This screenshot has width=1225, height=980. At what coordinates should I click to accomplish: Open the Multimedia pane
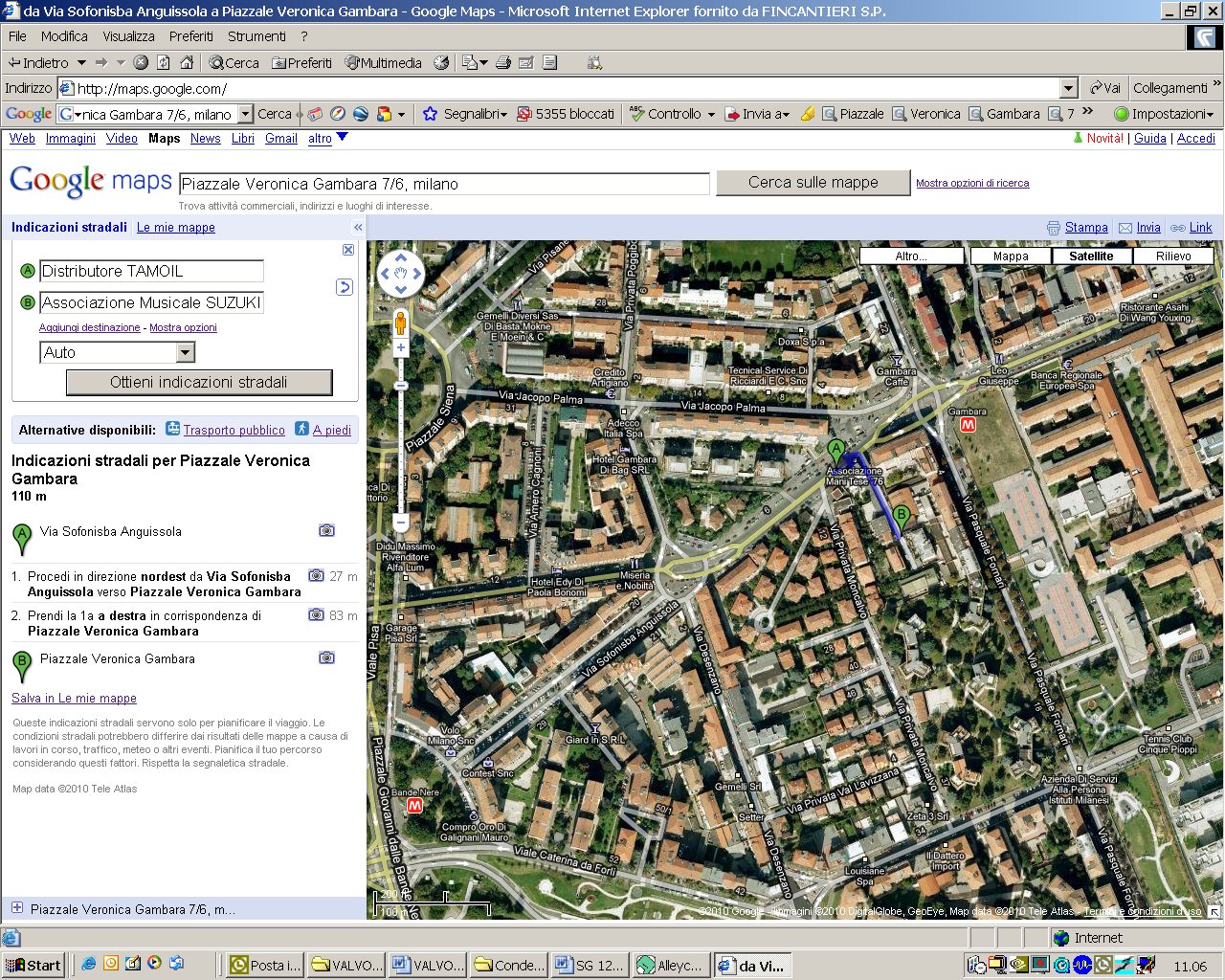point(384,62)
